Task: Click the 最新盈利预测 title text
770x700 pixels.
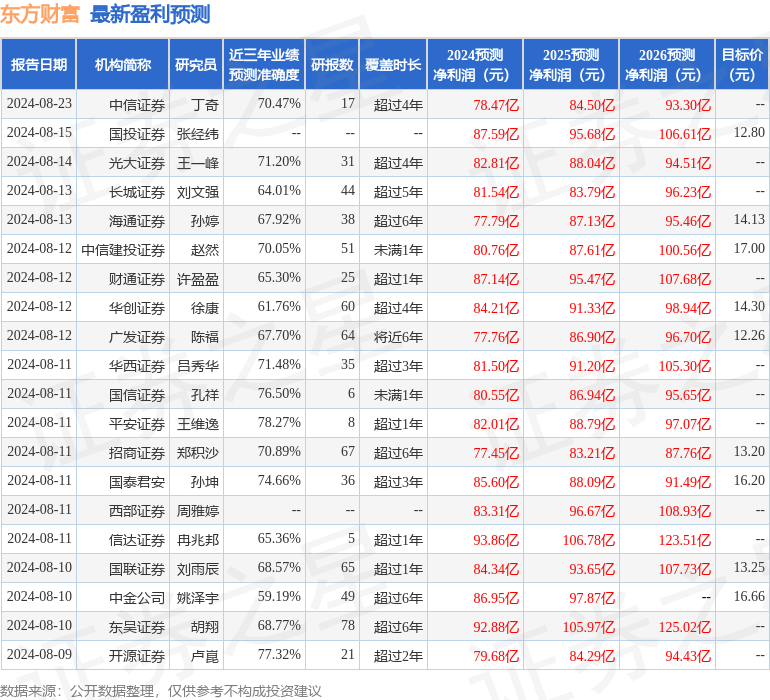Action: (x=150, y=14)
